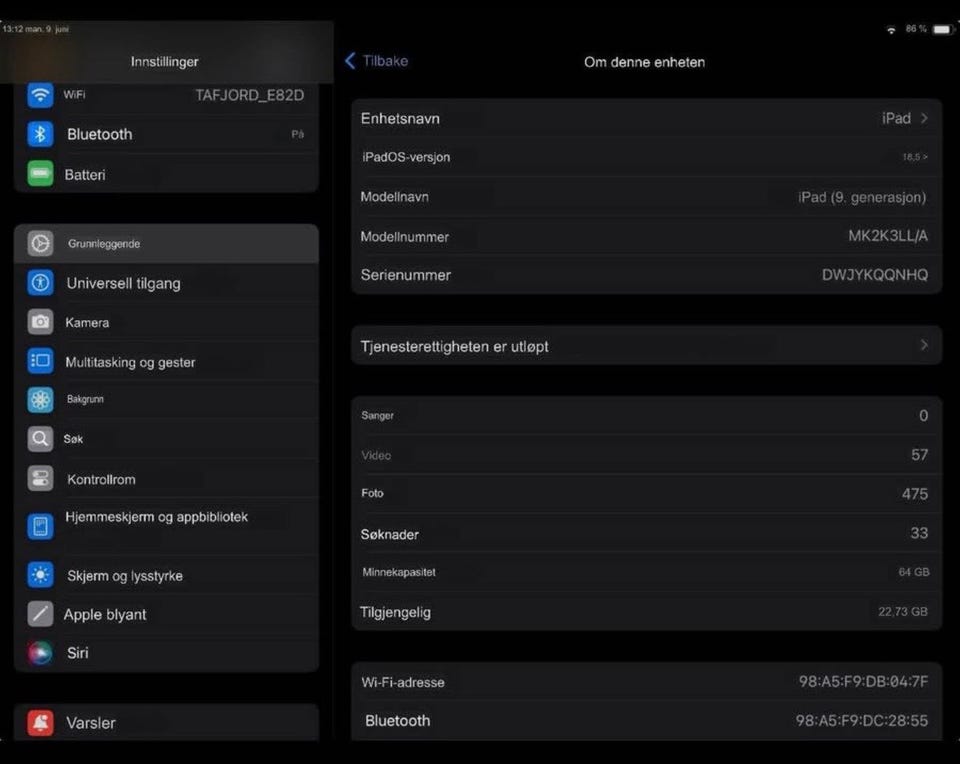Tap the Multitasking og gester icon
This screenshot has height=764, width=960.
point(40,361)
